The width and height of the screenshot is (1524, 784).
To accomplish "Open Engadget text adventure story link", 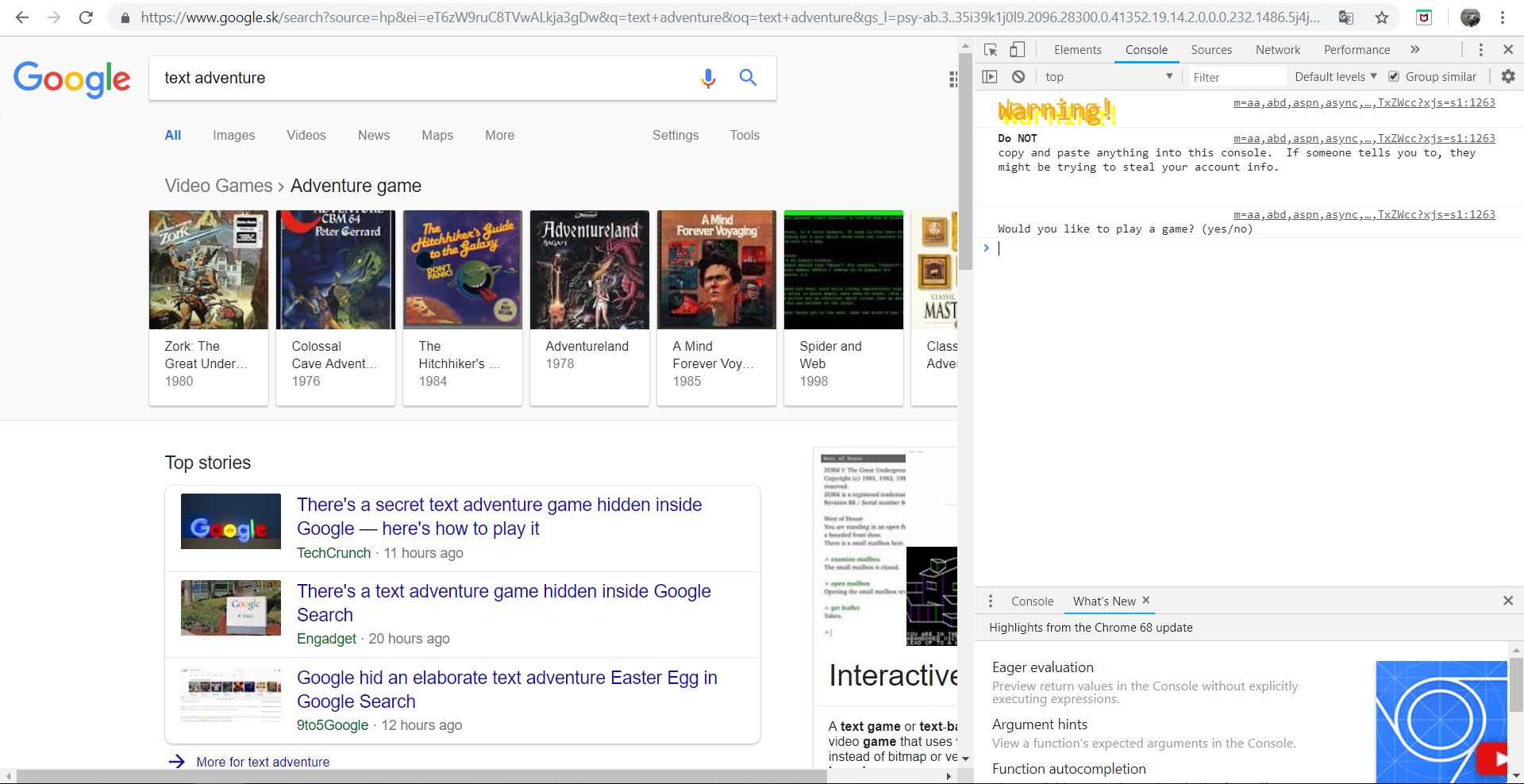I will tap(504, 603).
